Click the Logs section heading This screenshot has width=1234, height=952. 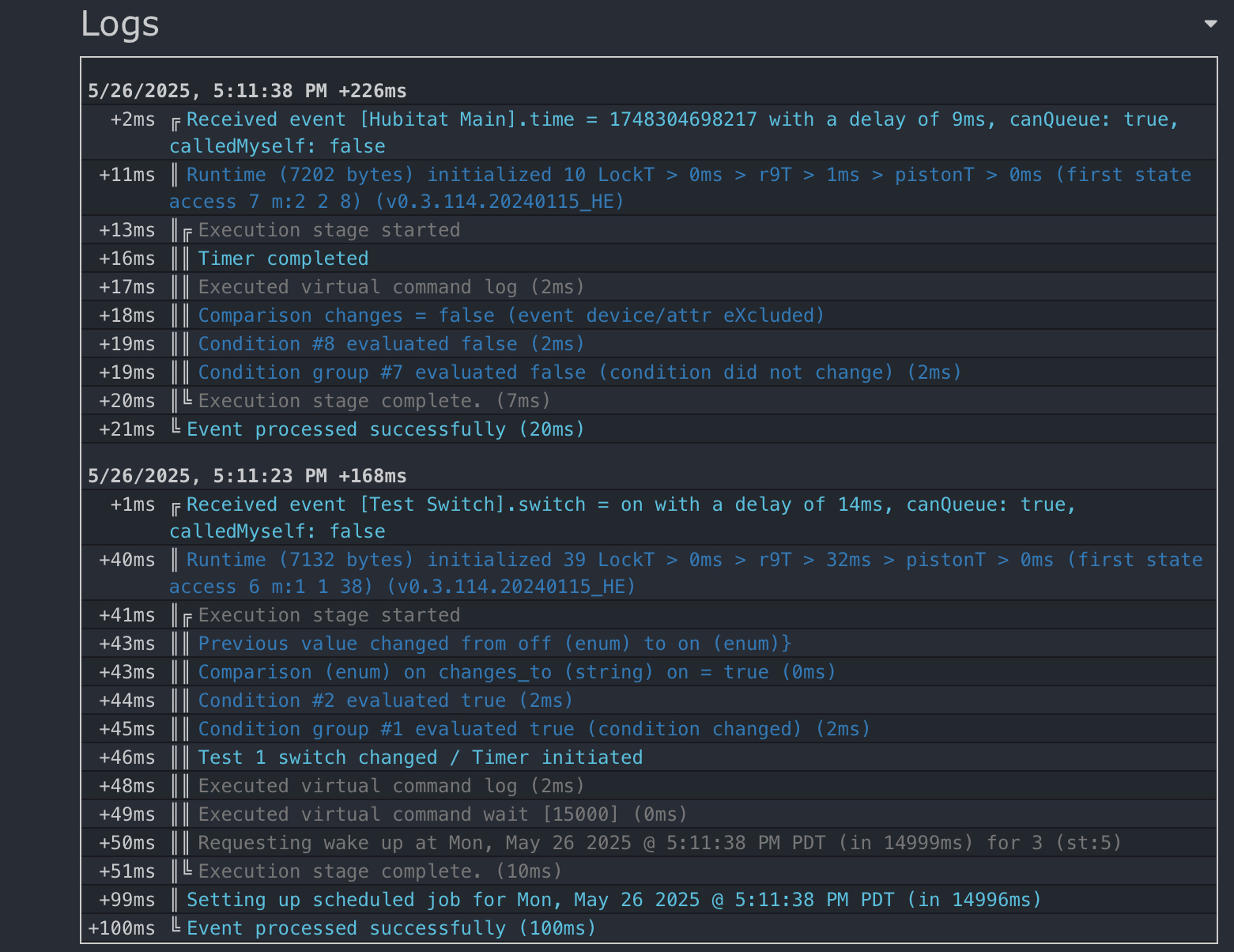[x=120, y=24]
